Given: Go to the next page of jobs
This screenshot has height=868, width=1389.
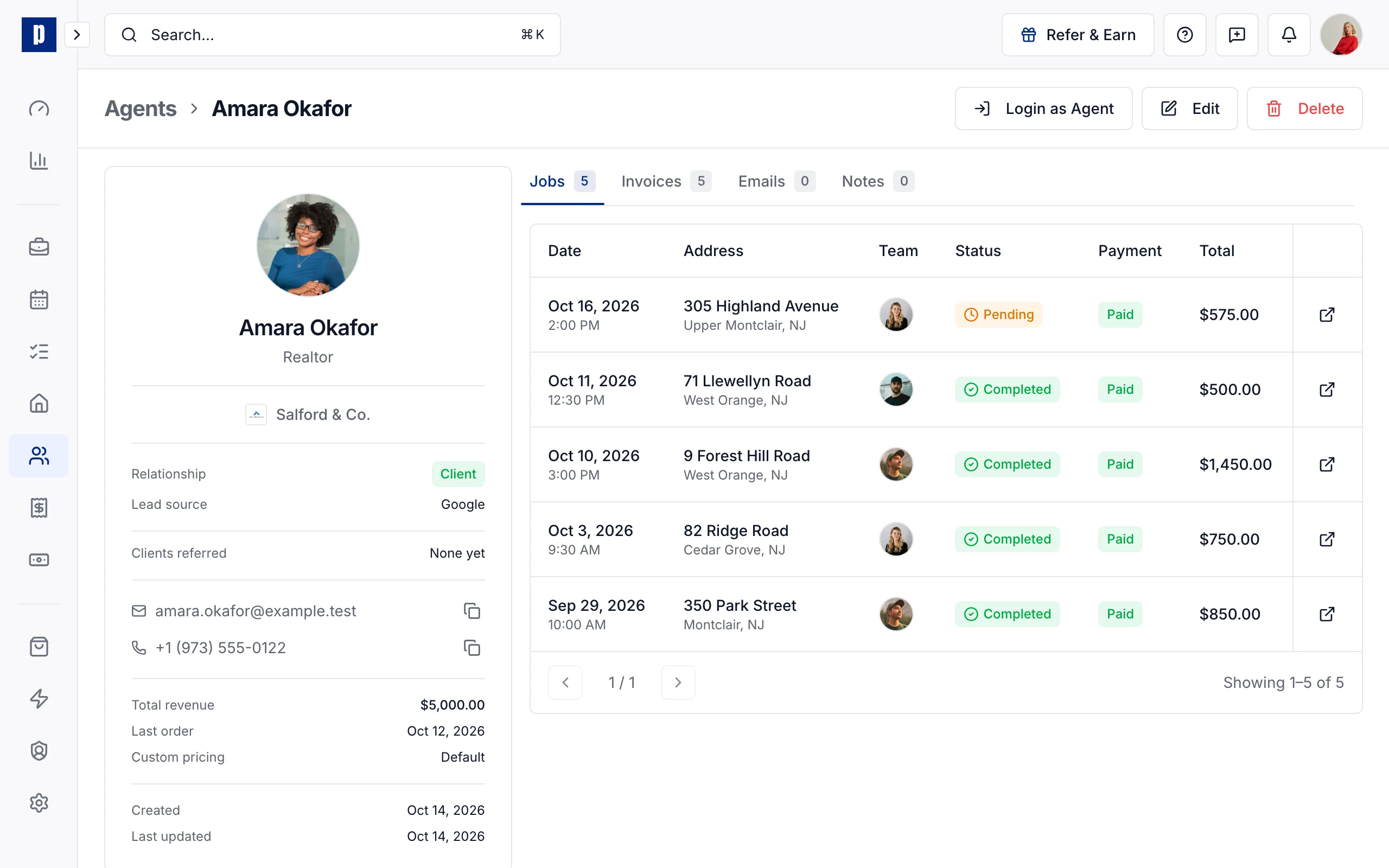Looking at the screenshot, I should tap(678, 682).
